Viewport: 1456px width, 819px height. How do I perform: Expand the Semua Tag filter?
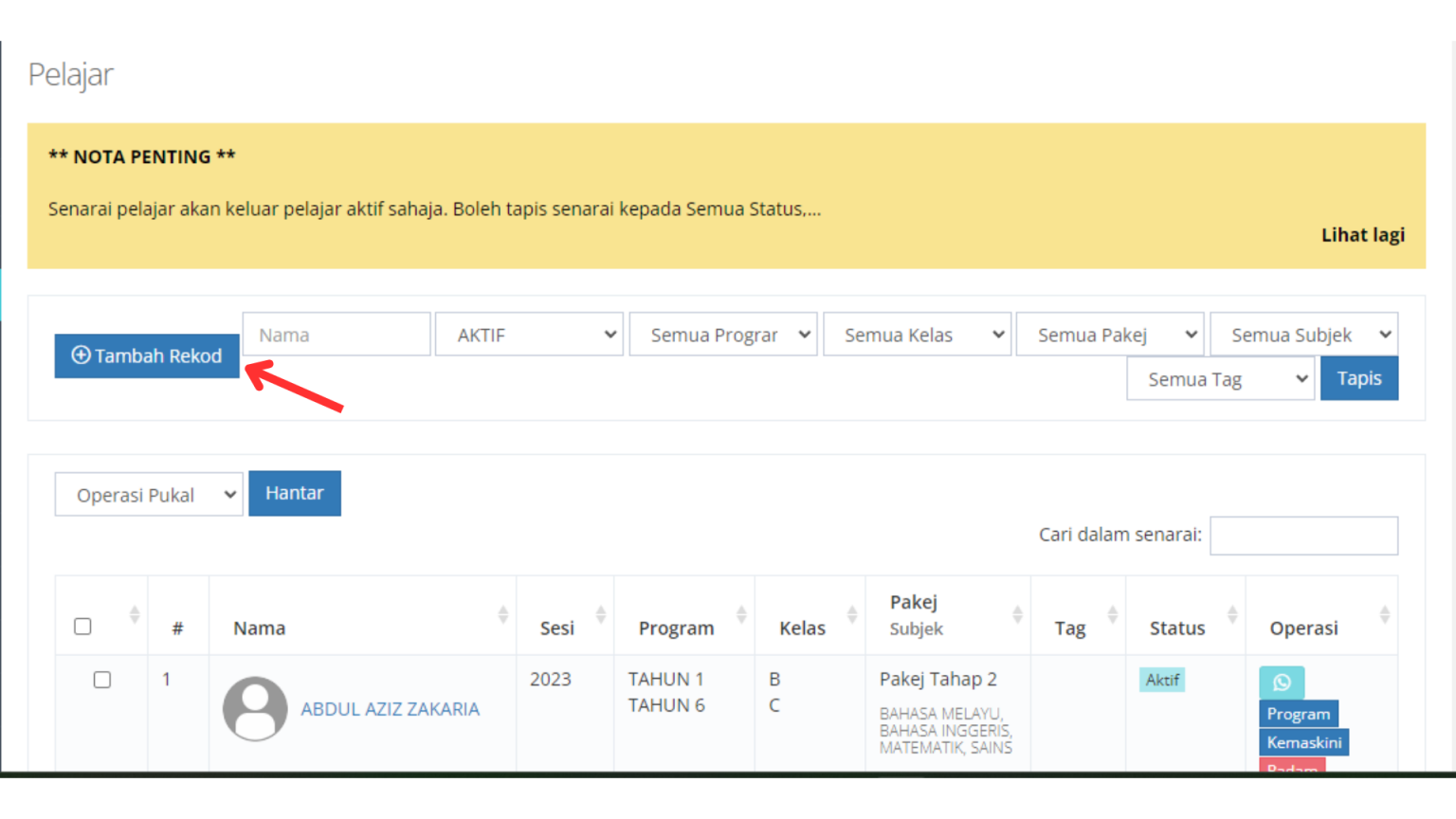tap(1219, 379)
